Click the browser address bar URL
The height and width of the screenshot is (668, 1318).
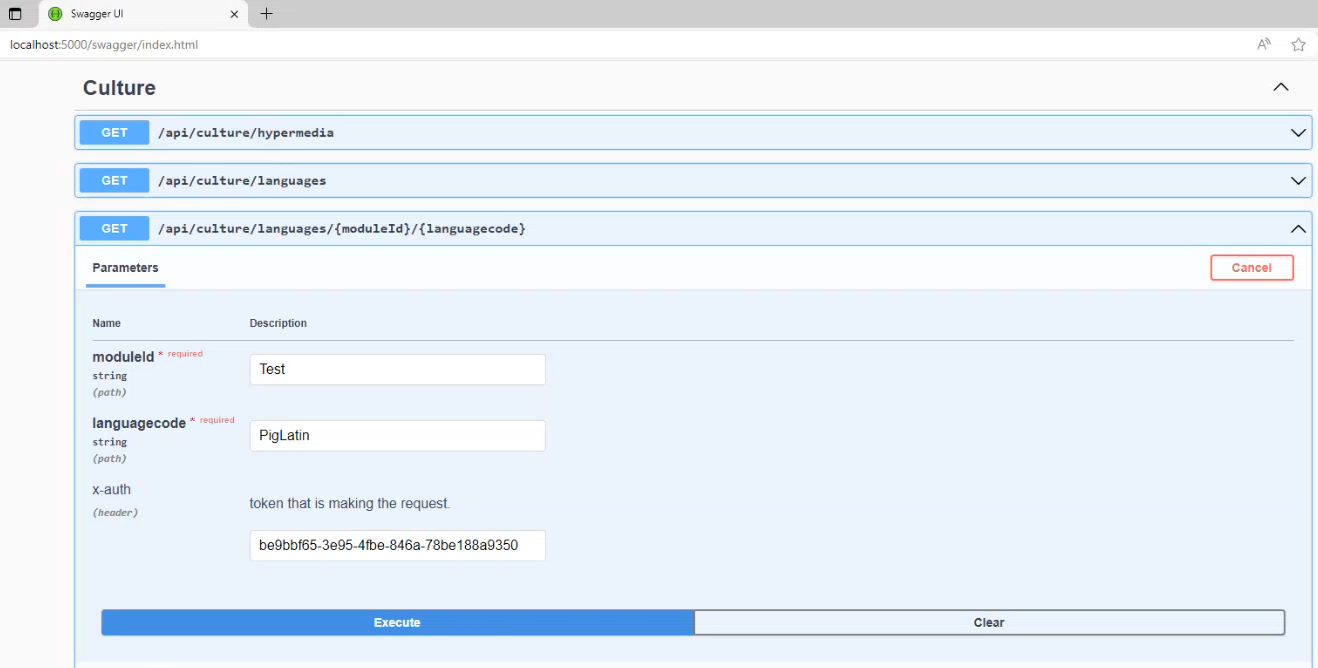[104, 45]
